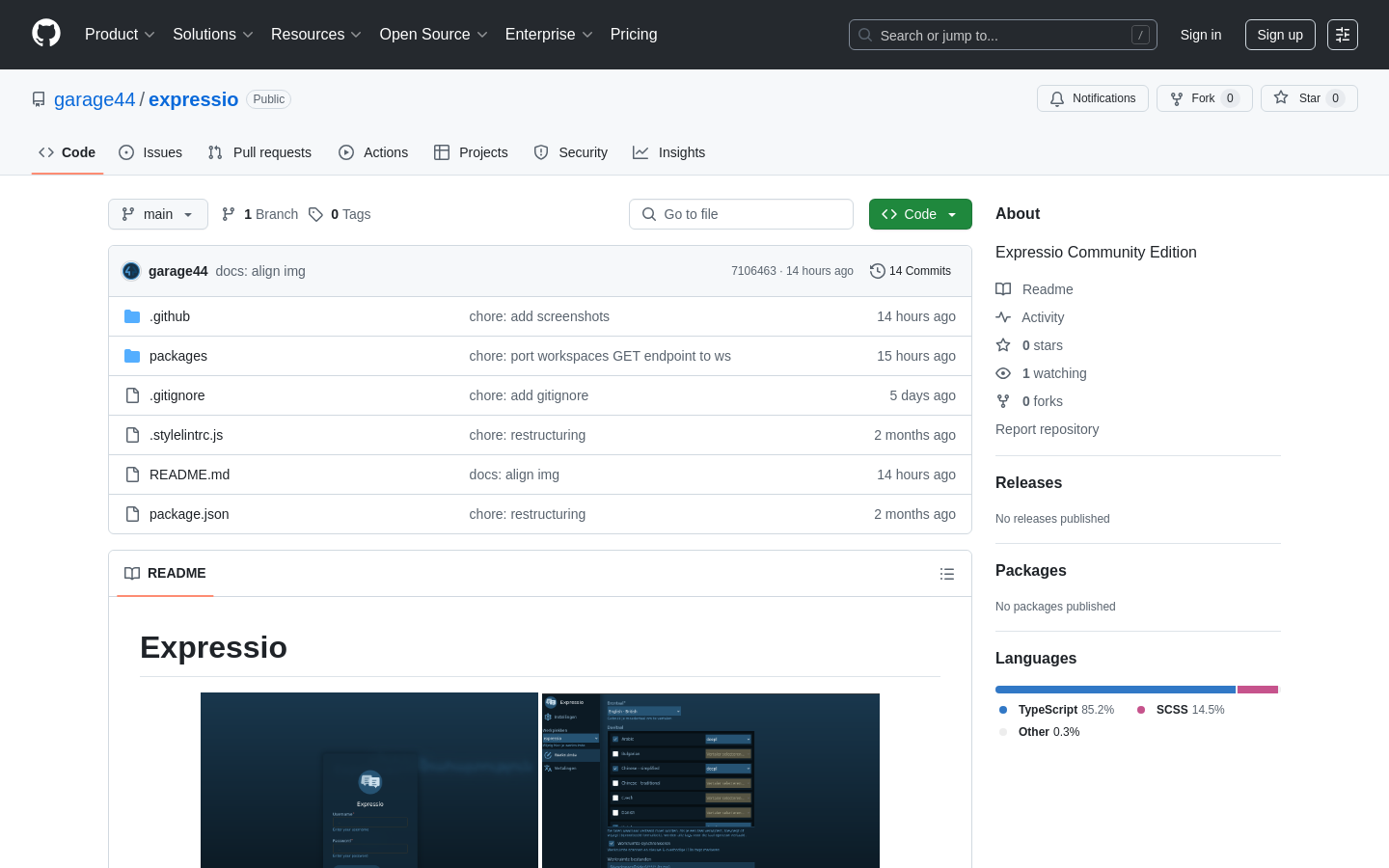Viewport: 1389px width, 868px height.
Task: Open the .stylelintrc.js file
Action: pyautogui.click(x=186, y=435)
